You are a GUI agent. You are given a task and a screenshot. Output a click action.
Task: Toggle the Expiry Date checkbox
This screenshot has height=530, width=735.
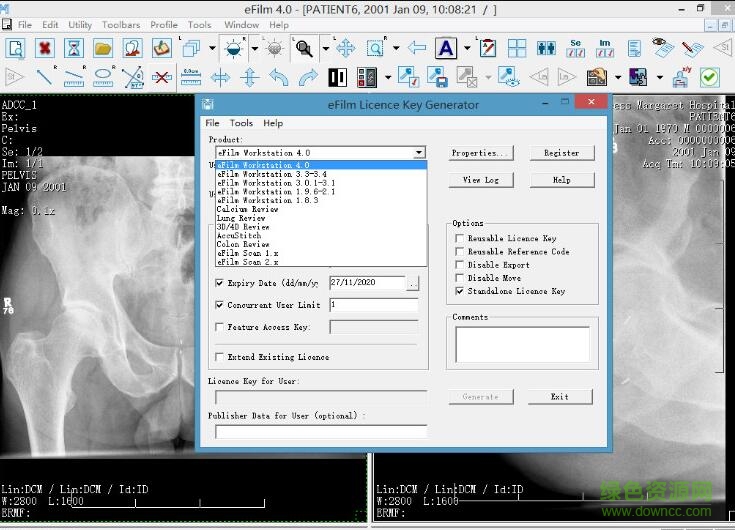(220, 283)
